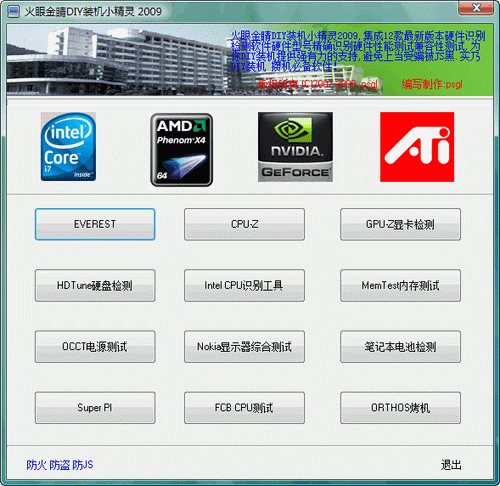500x486 pixels.
Task: Open CPU-Z
Action: (244, 224)
